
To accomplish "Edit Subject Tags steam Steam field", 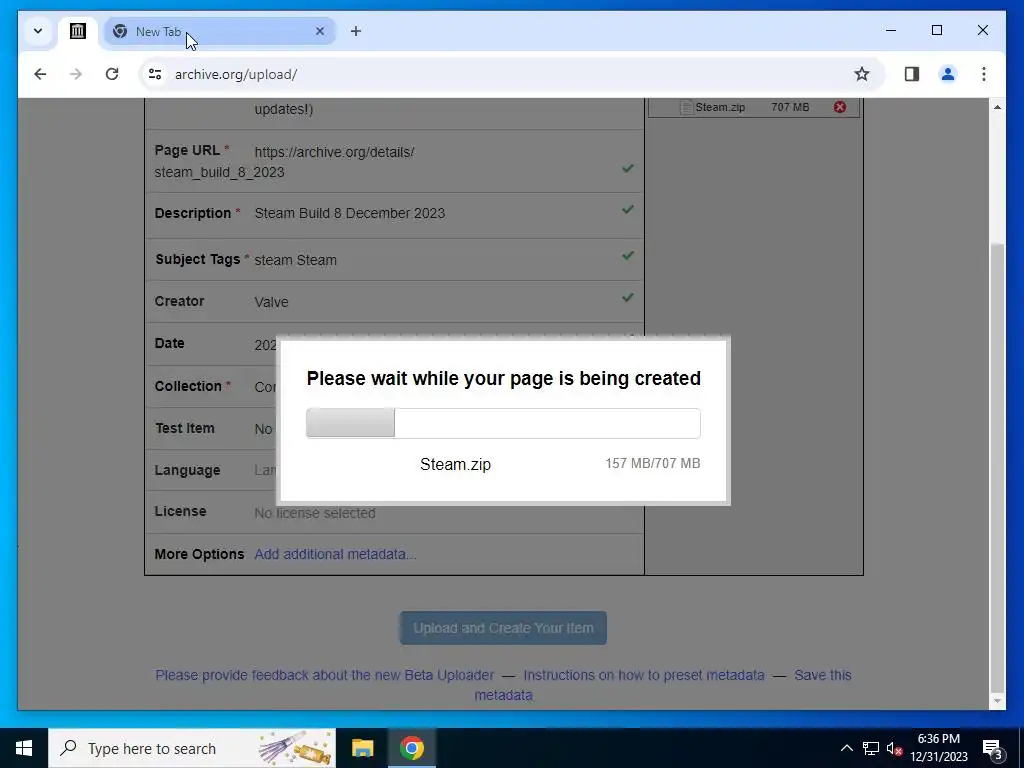I will click(295, 260).
